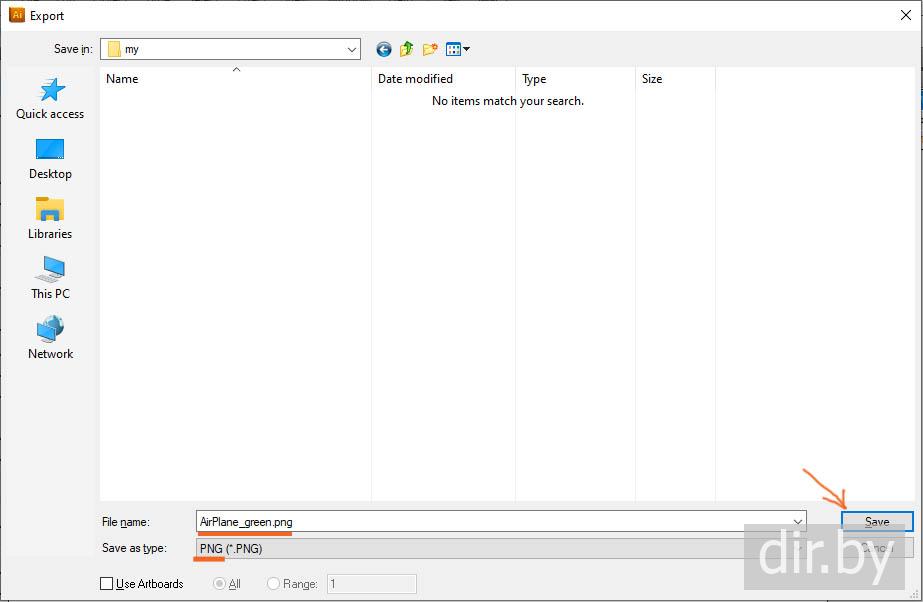Open the Save as type dropdown
This screenshot has width=923, height=602.
pyautogui.click(x=501, y=548)
